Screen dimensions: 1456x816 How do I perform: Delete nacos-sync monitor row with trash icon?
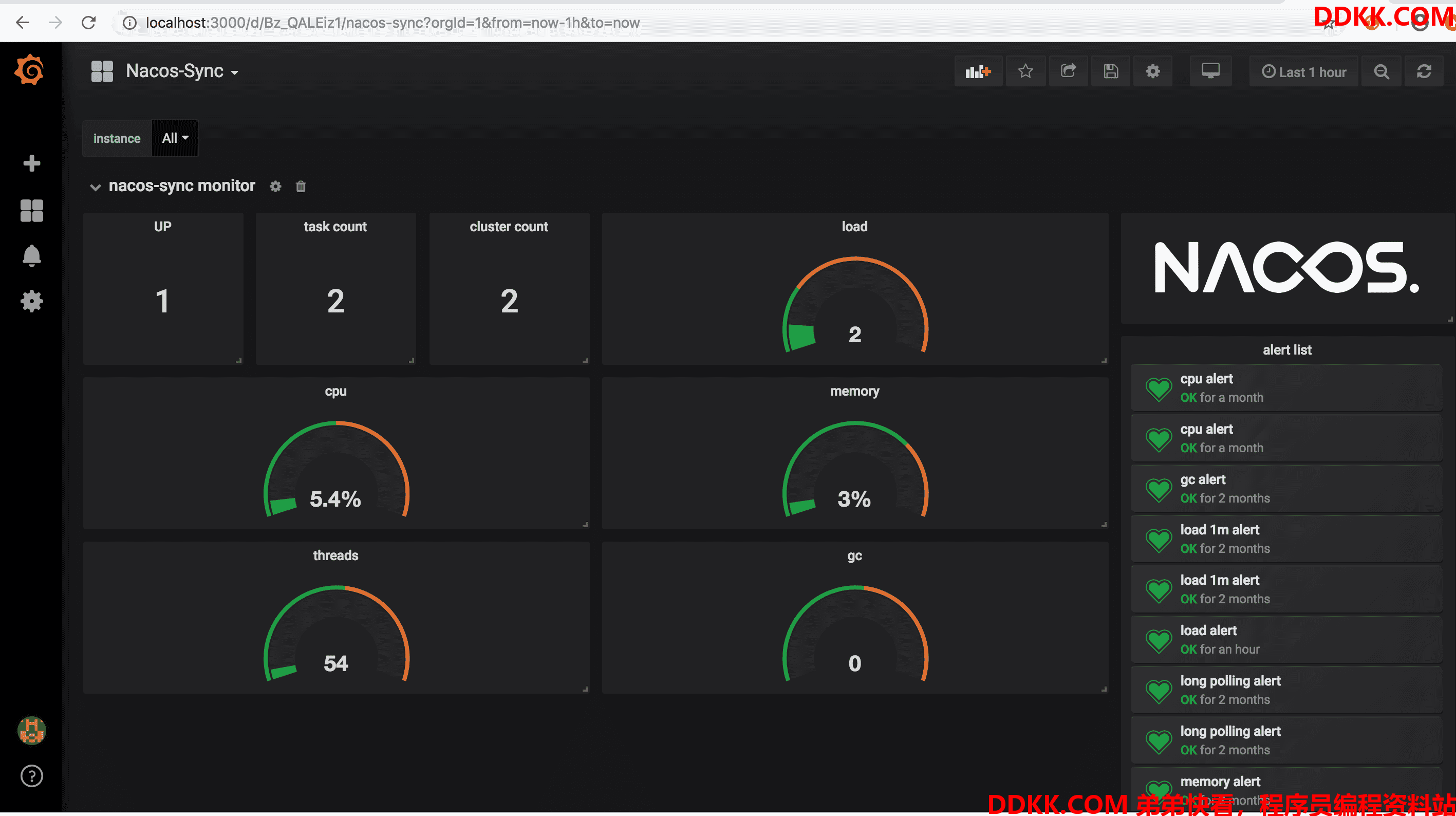301,186
